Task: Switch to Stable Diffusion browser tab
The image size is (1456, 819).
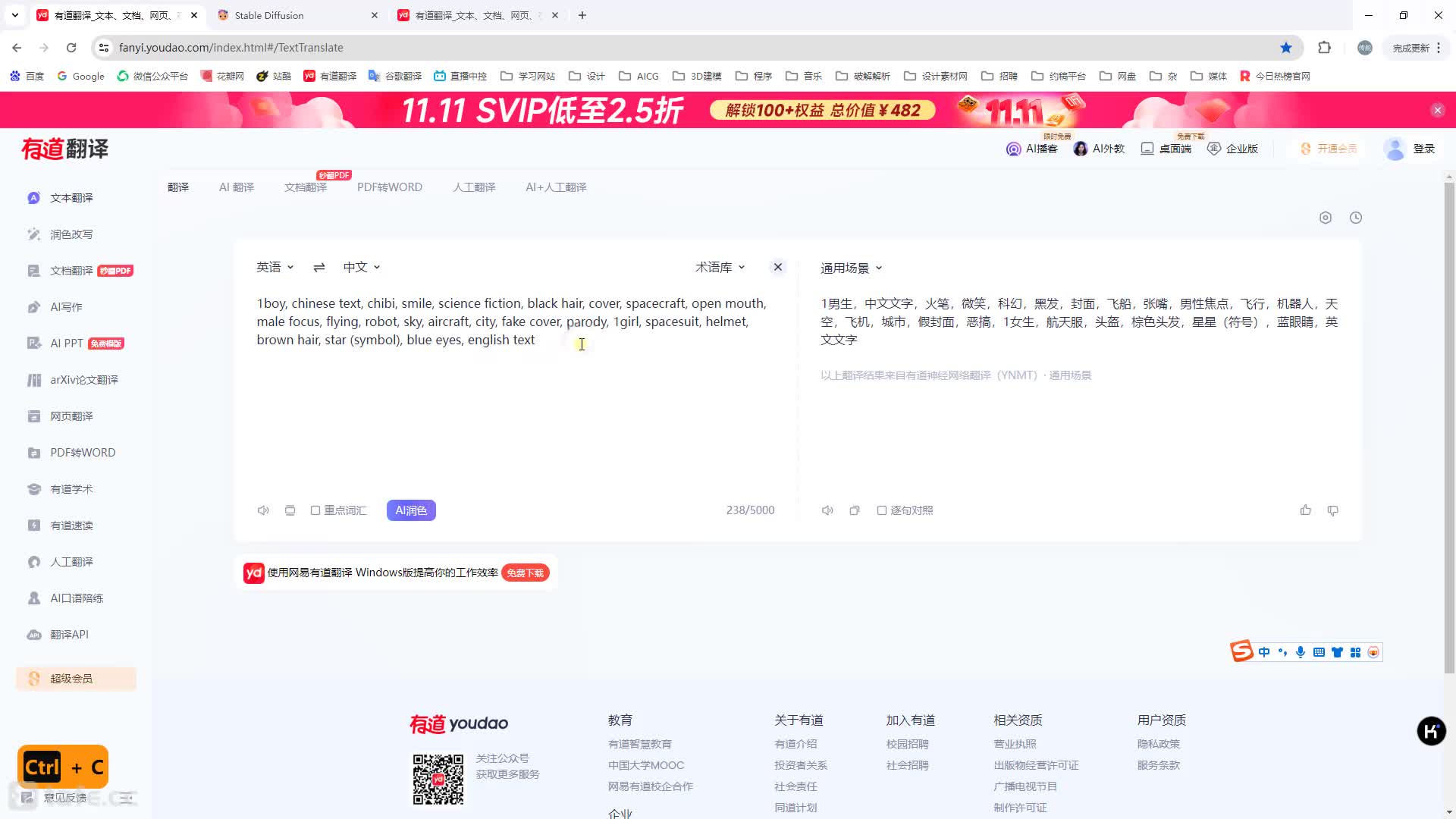Action: click(297, 15)
